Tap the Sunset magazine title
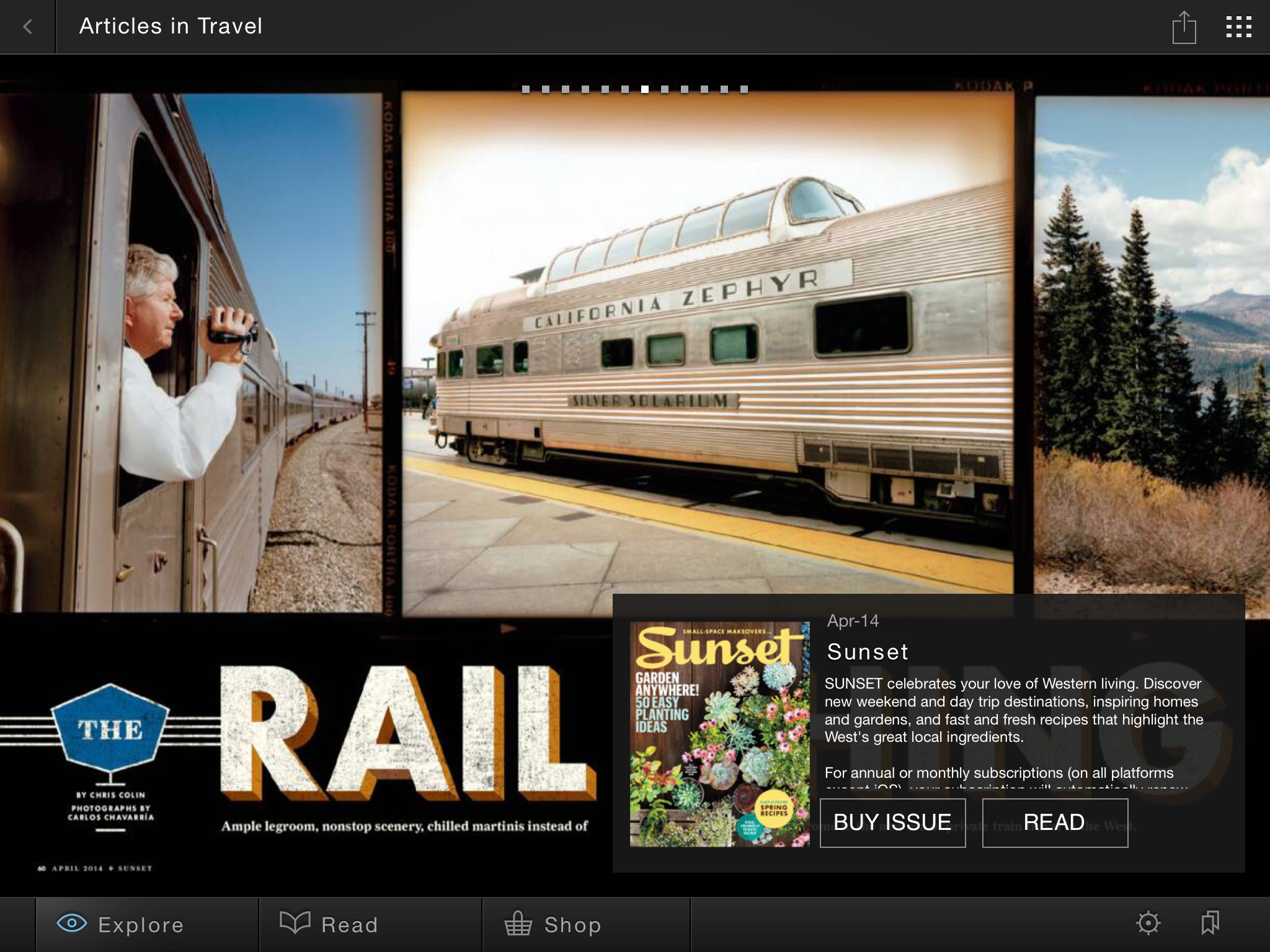This screenshot has height=952, width=1270. pos(868,652)
